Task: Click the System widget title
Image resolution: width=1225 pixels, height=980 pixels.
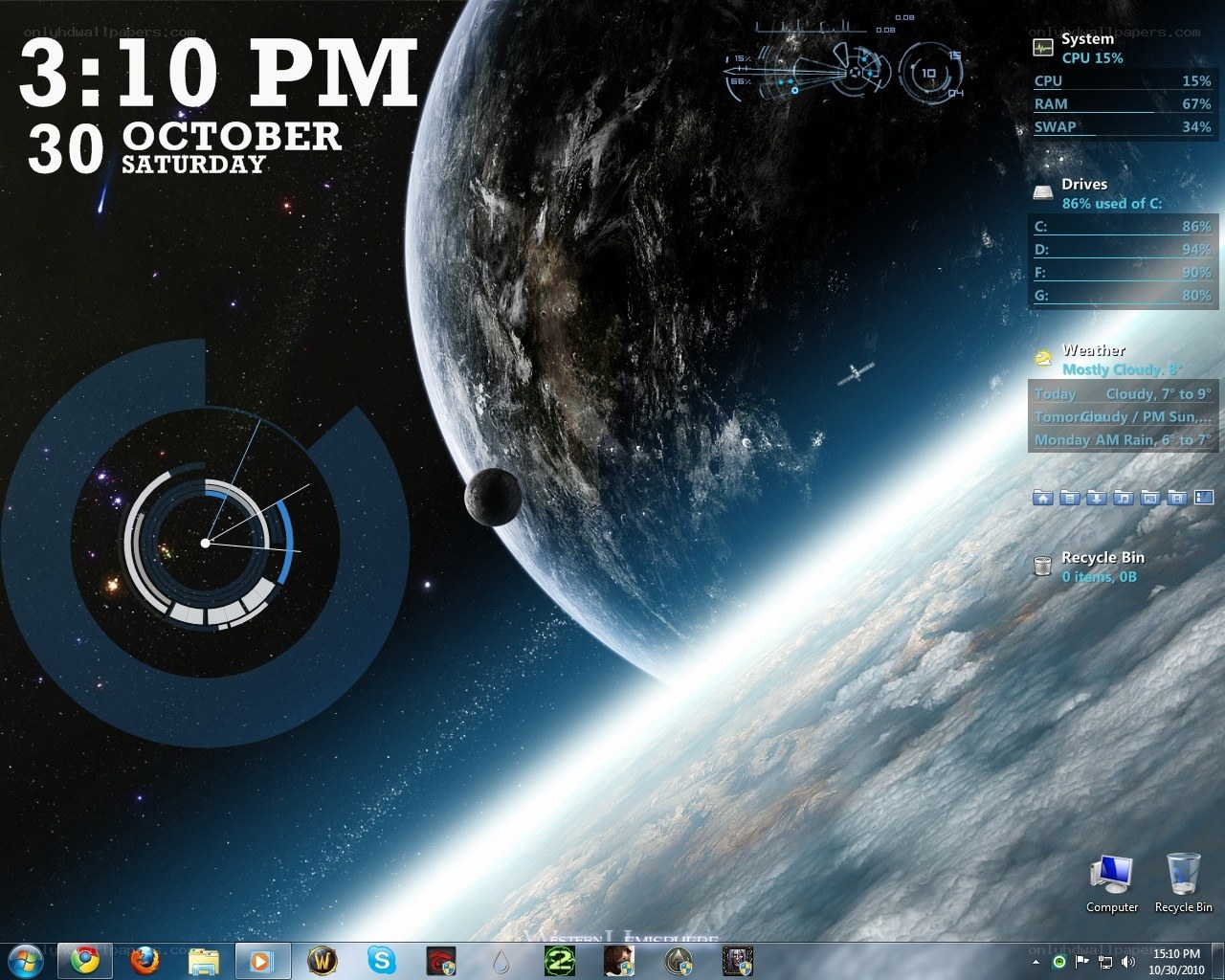Action: tap(1087, 38)
